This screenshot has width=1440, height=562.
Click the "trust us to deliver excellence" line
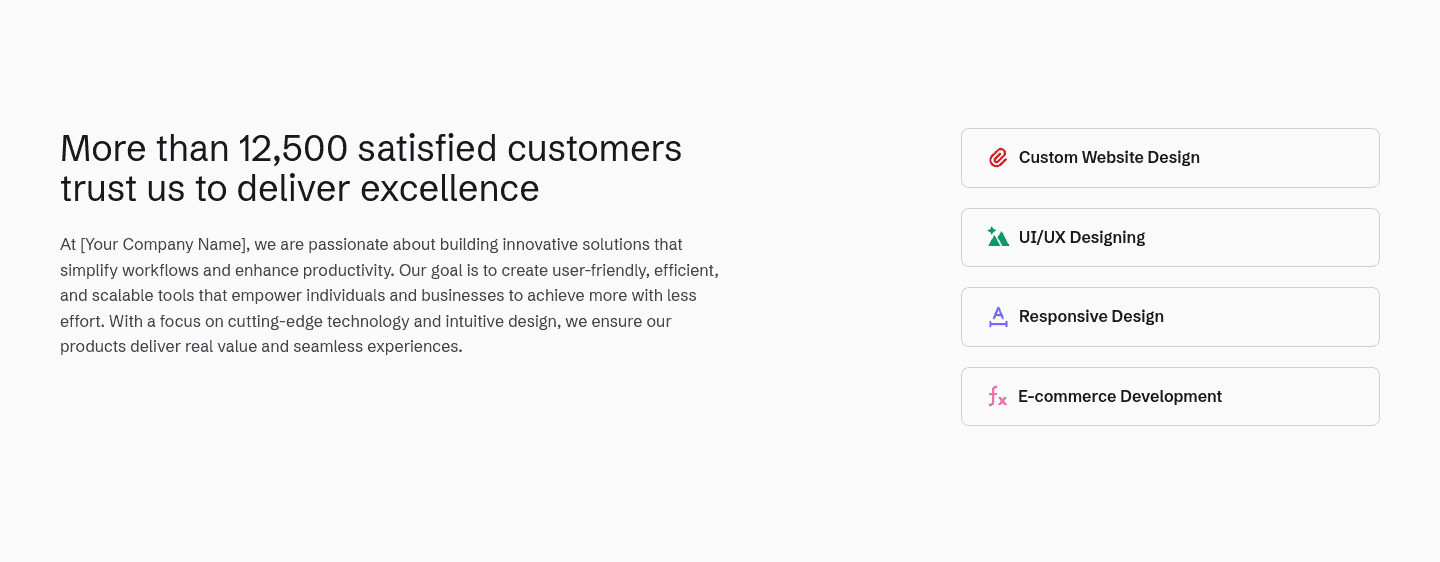[300, 189]
